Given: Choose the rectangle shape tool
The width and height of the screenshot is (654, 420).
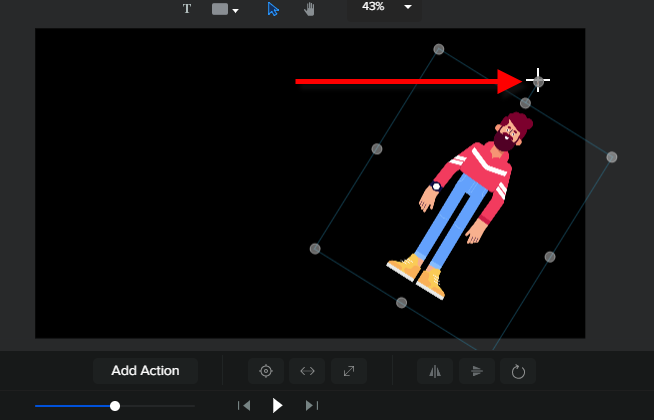Looking at the screenshot, I should [220, 9].
